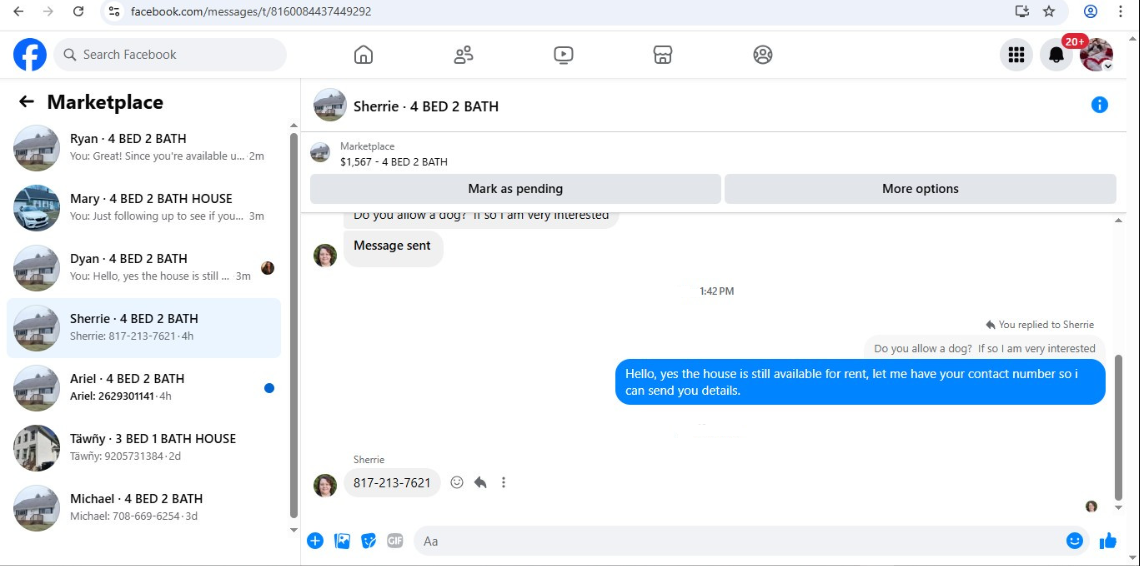Open the notifications bell
Viewport: 1140px width, 566px height.
(1056, 55)
